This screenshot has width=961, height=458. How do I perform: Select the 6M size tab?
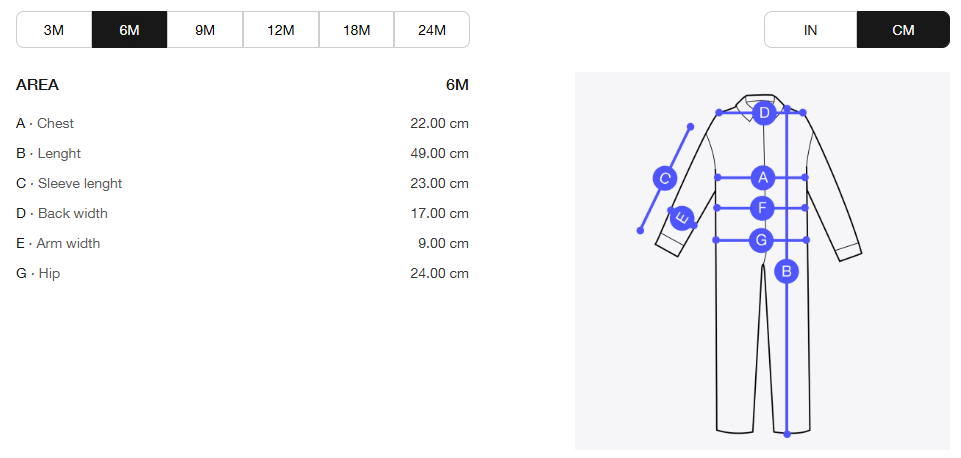(129, 29)
